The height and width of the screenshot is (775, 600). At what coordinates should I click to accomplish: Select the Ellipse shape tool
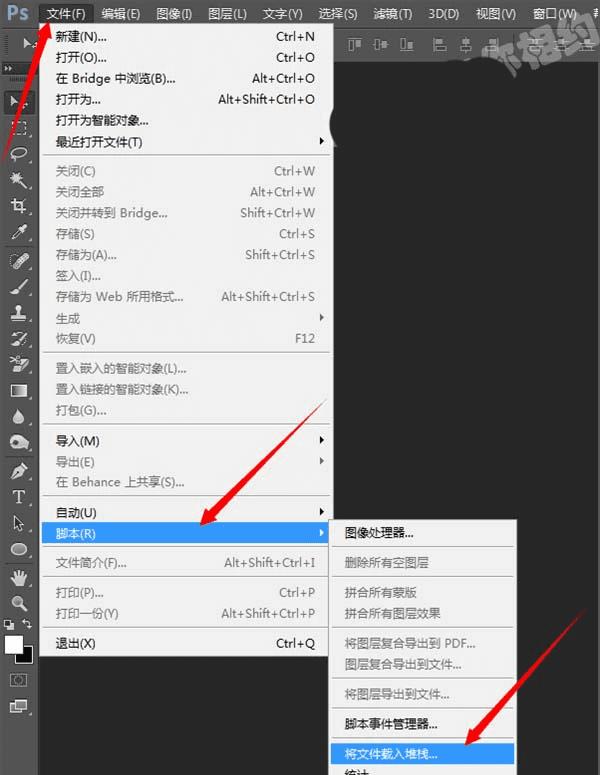[x=19, y=549]
